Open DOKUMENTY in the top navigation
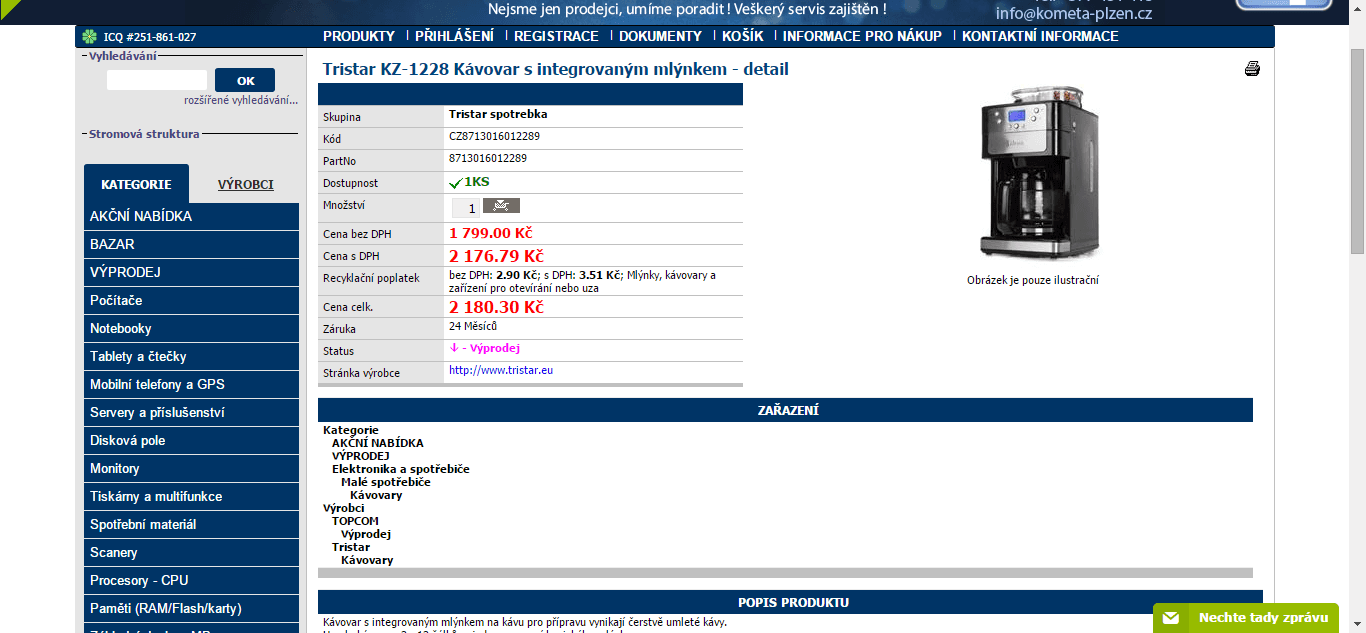Screen dimensions: 1366x633 tap(660, 36)
